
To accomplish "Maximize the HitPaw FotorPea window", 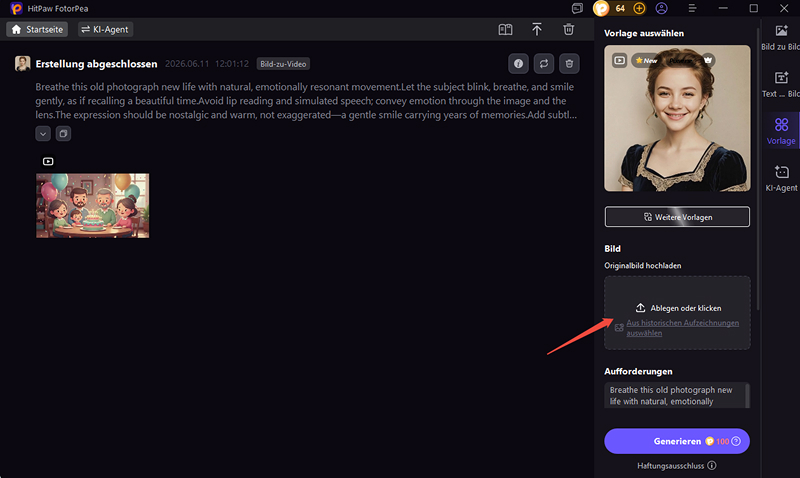I will pyautogui.click(x=754, y=8).
